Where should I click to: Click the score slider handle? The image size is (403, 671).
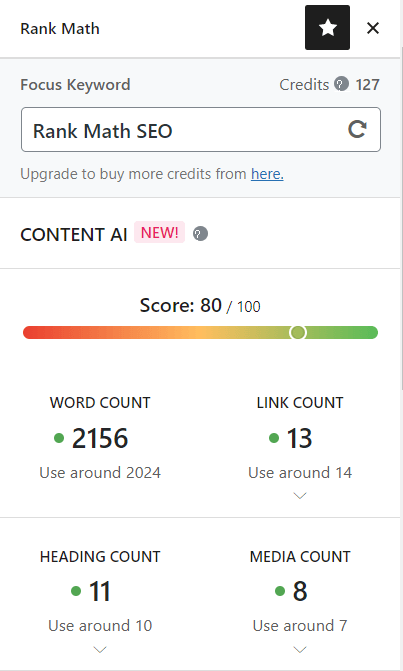pos(298,333)
